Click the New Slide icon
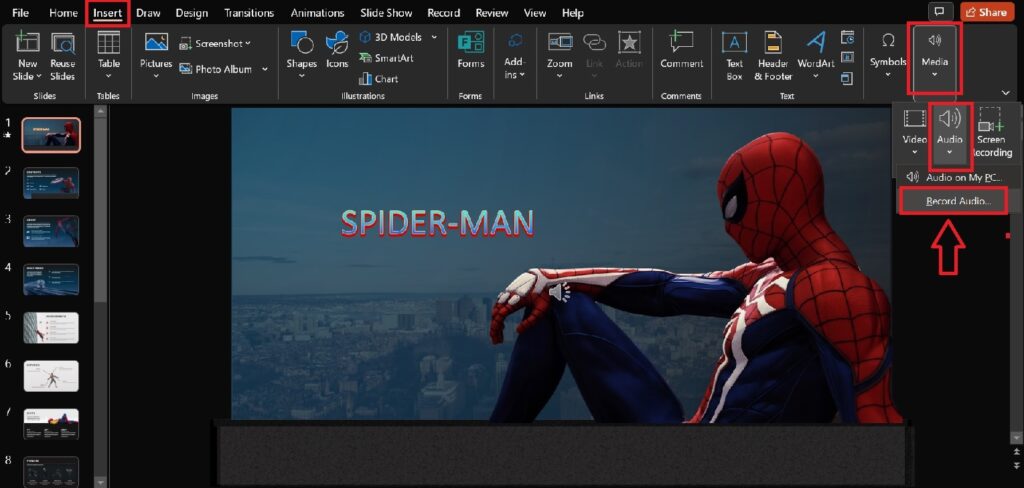This screenshot has width=1024, height=488. tap(27, 42)
